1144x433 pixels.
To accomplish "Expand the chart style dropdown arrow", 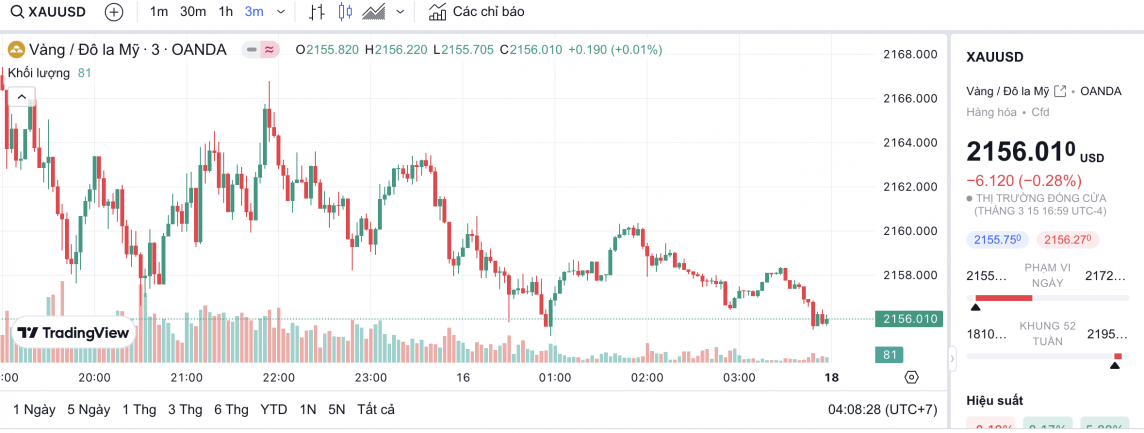I will (x=401, y=12).
